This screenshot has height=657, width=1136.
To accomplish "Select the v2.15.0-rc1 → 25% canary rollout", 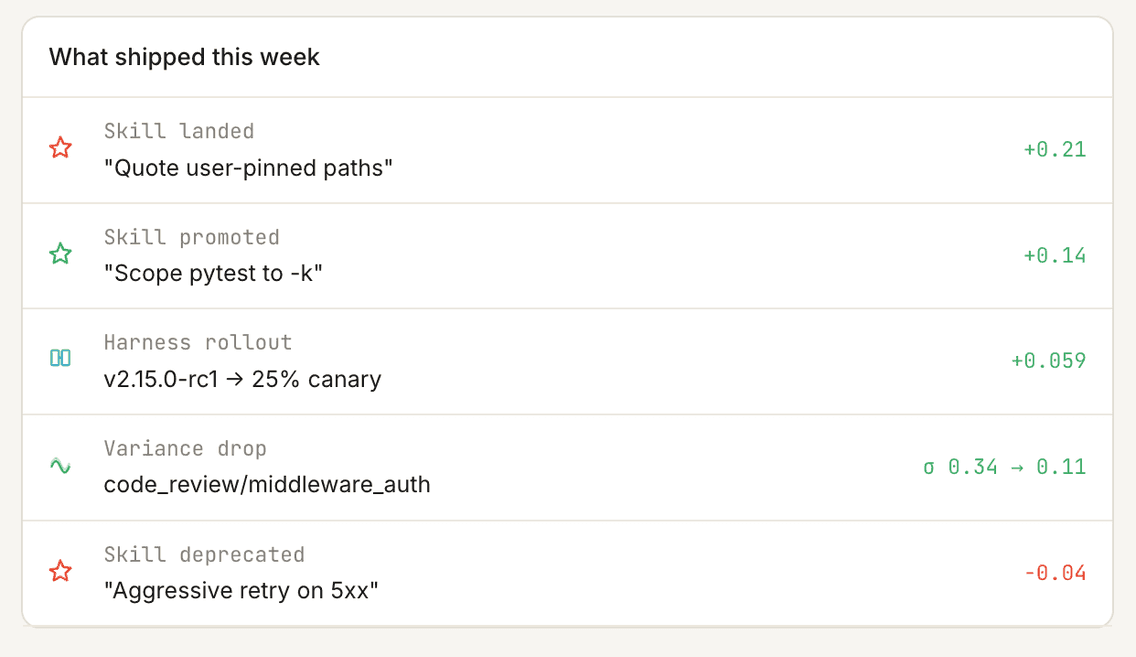I will pyautogui.click(x=242, y=379).
